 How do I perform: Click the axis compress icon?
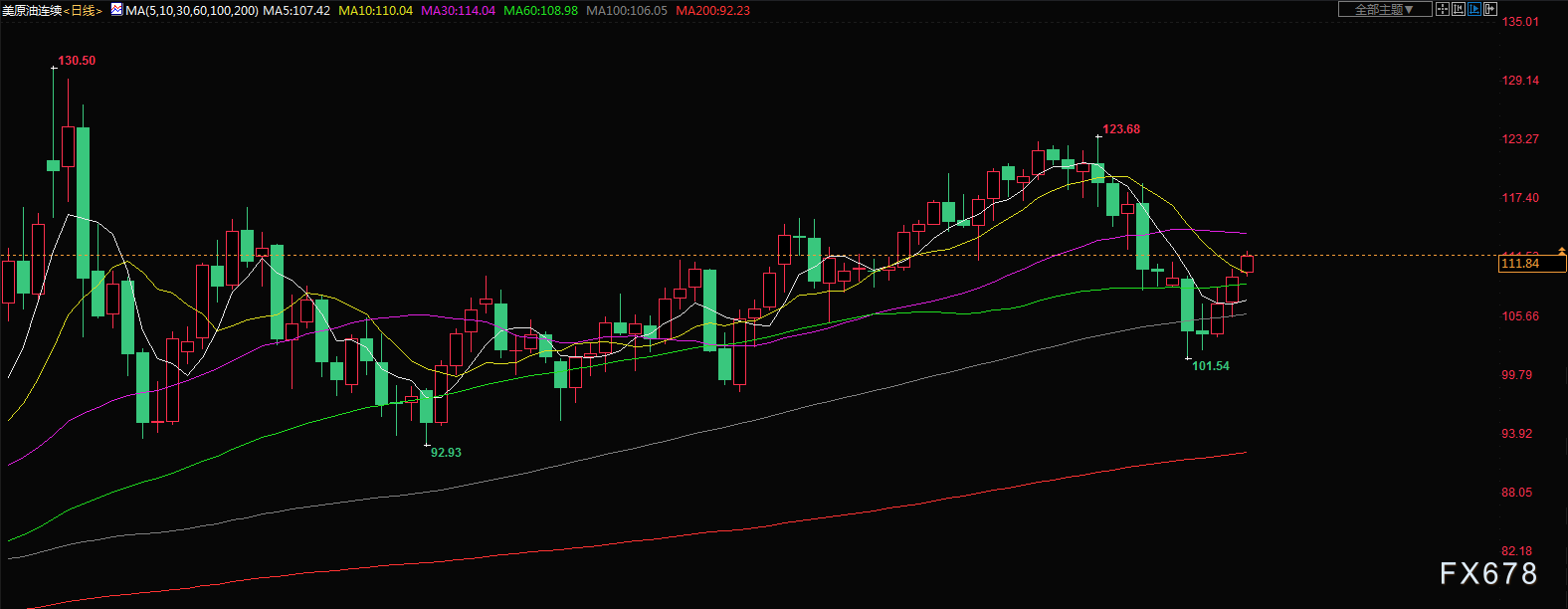(1459, 9)
